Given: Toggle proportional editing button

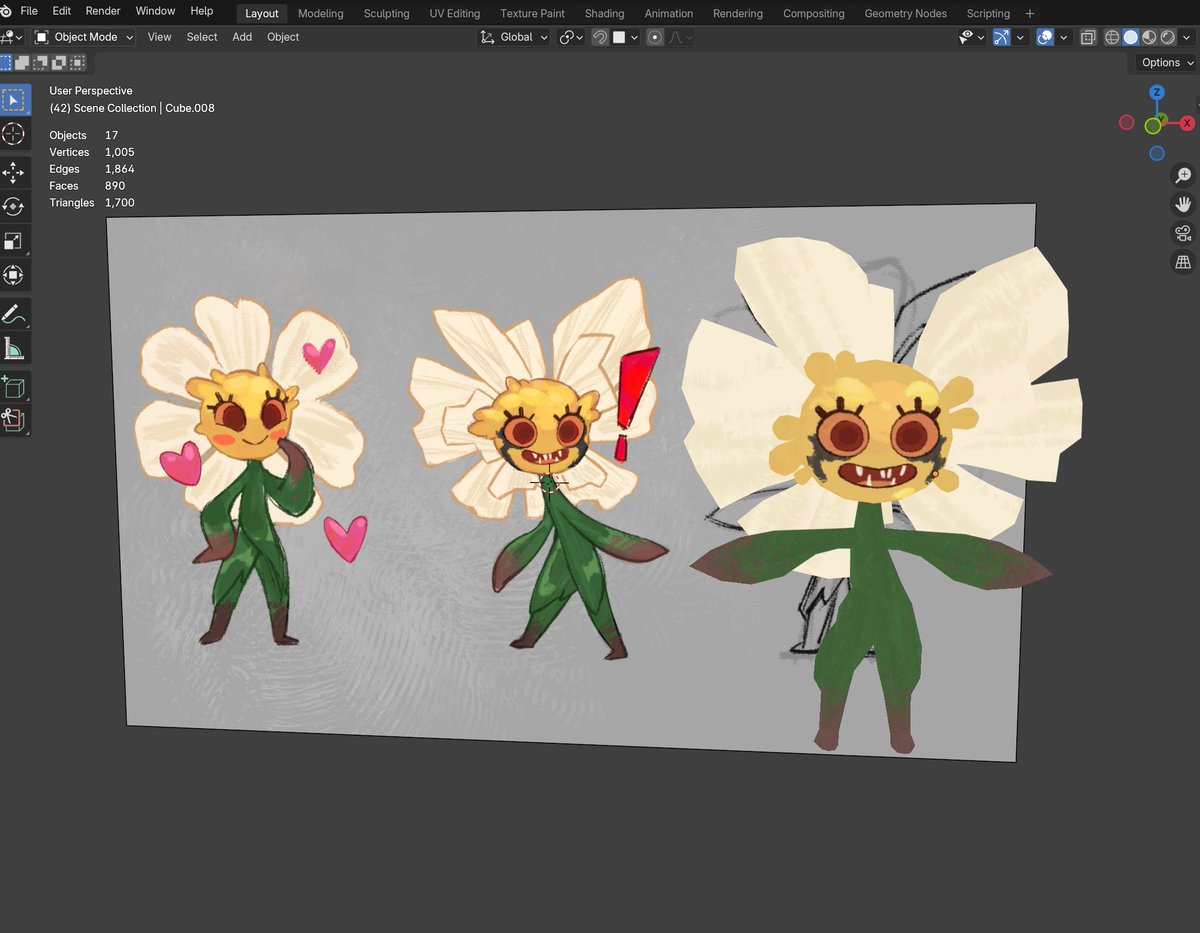Looking at the screenshot, I should [655, 37].
